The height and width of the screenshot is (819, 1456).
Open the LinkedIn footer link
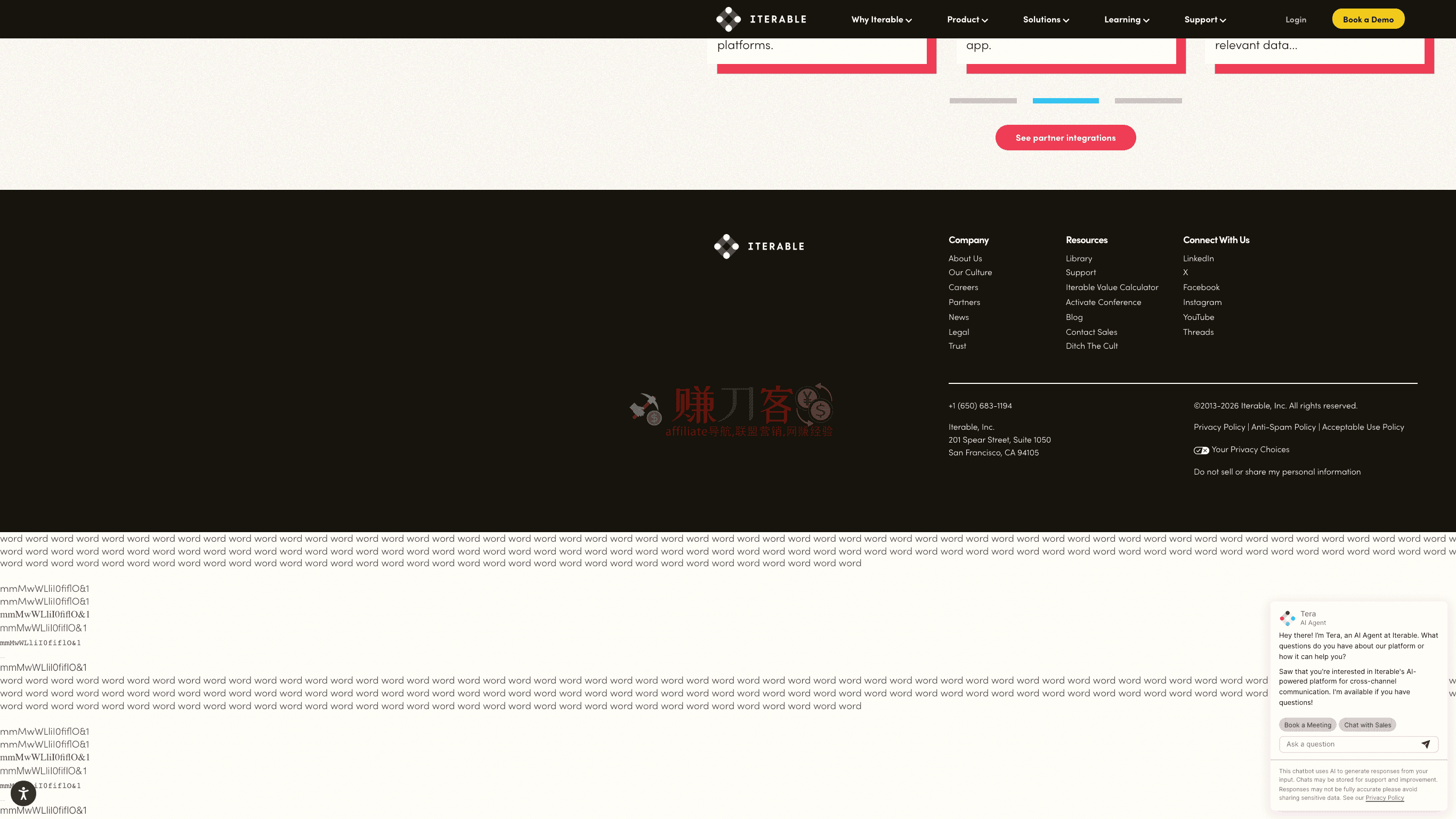[1198, 259]
